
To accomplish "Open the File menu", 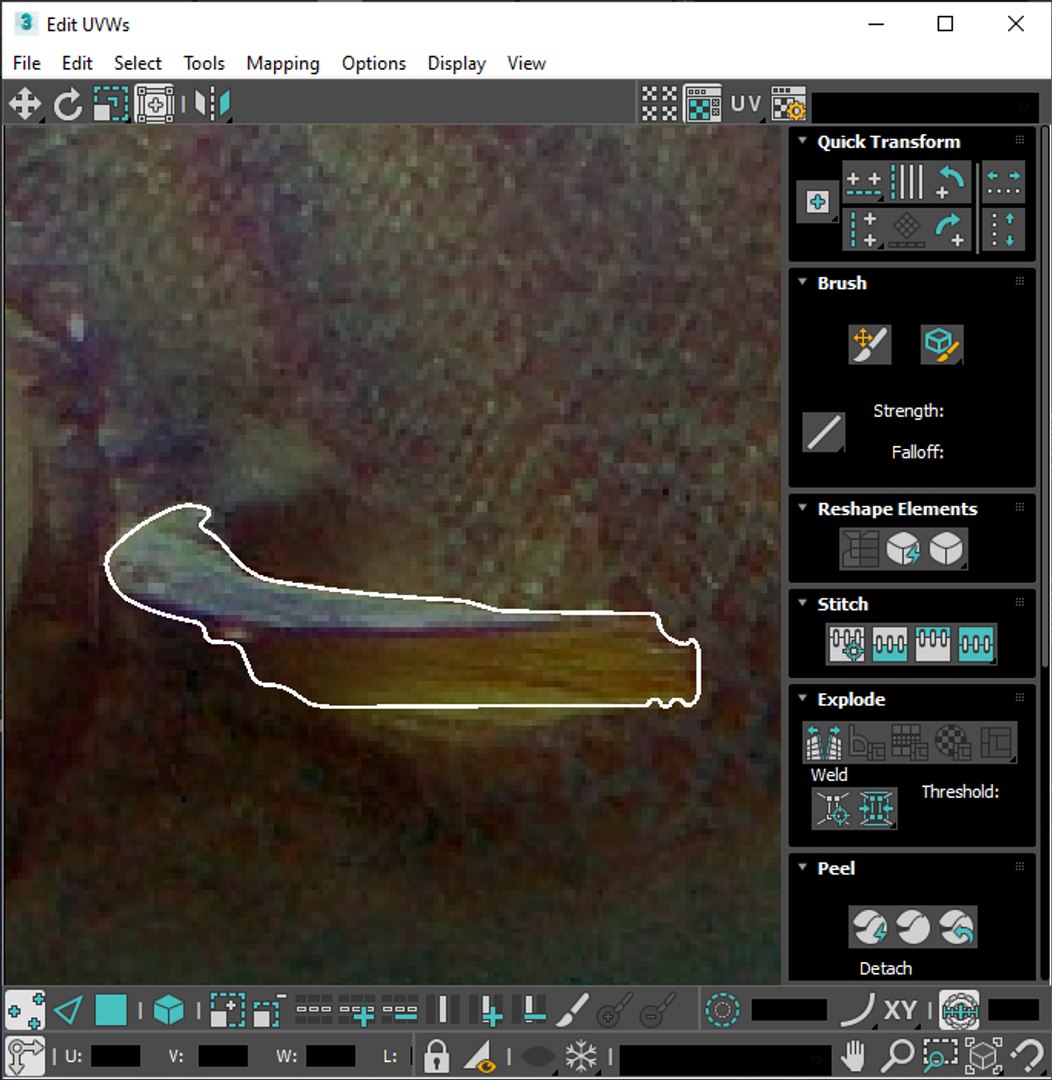I will point(27,63).
